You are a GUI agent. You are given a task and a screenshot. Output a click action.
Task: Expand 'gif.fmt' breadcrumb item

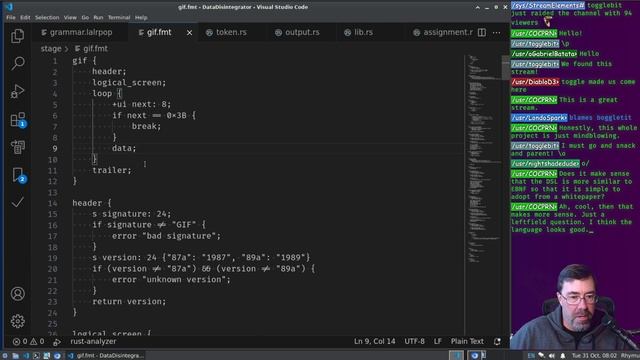91,49
